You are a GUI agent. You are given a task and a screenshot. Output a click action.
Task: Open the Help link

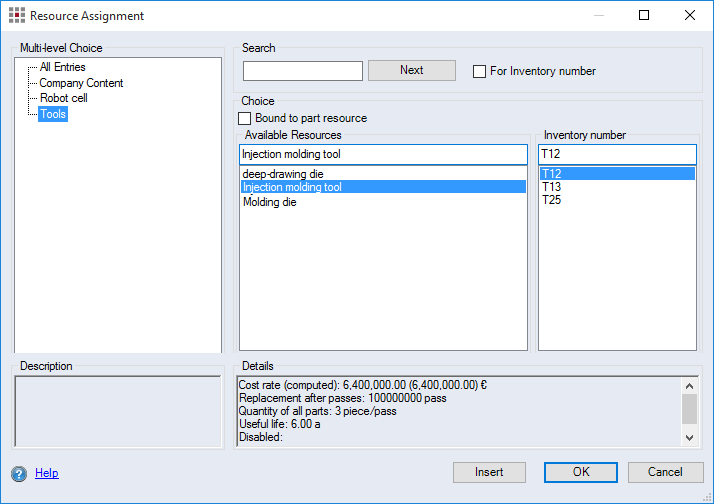(47, 473)
